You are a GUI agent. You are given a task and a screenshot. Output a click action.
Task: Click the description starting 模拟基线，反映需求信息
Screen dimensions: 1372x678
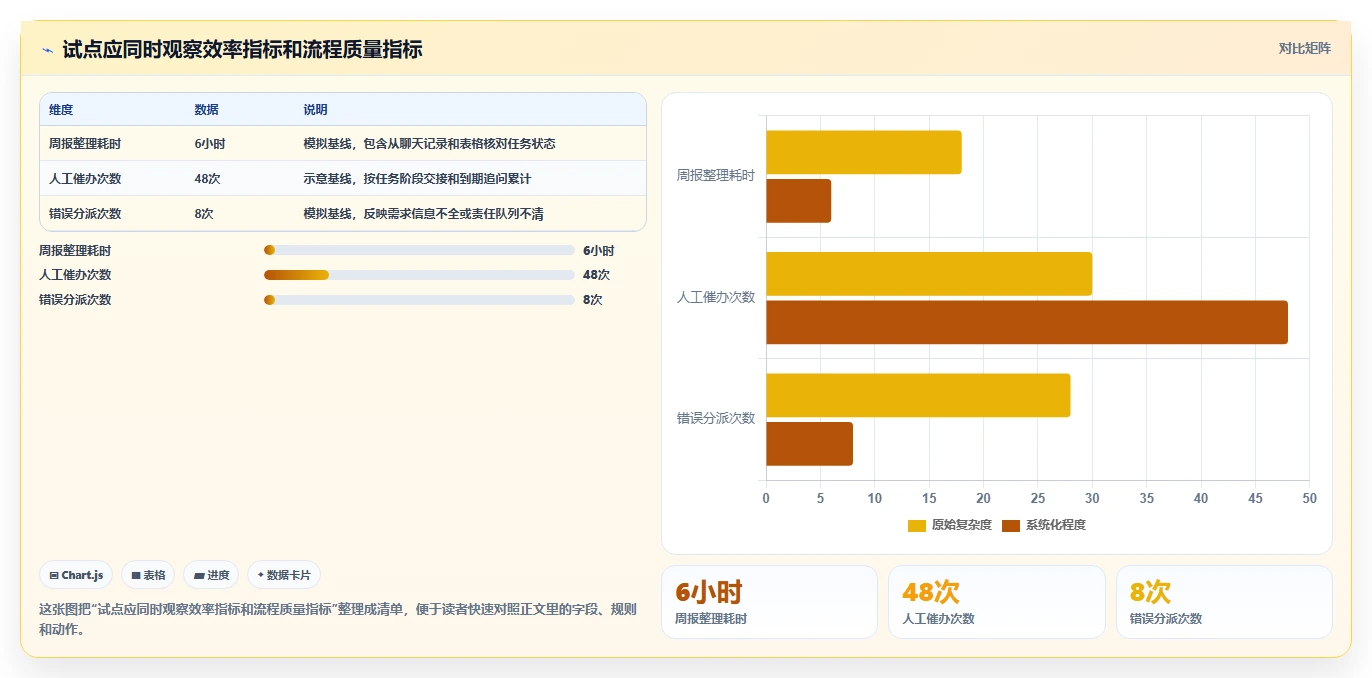click(423, 214)
